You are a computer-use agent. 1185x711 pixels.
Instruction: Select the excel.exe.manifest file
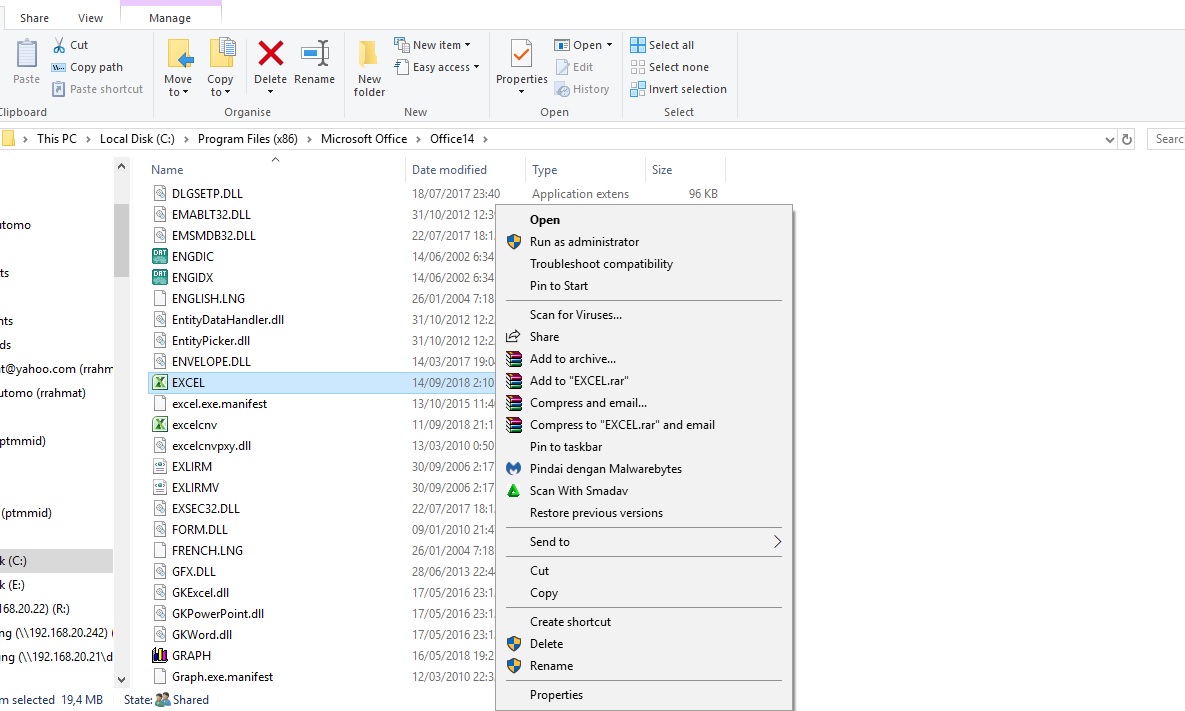(219, 403)
